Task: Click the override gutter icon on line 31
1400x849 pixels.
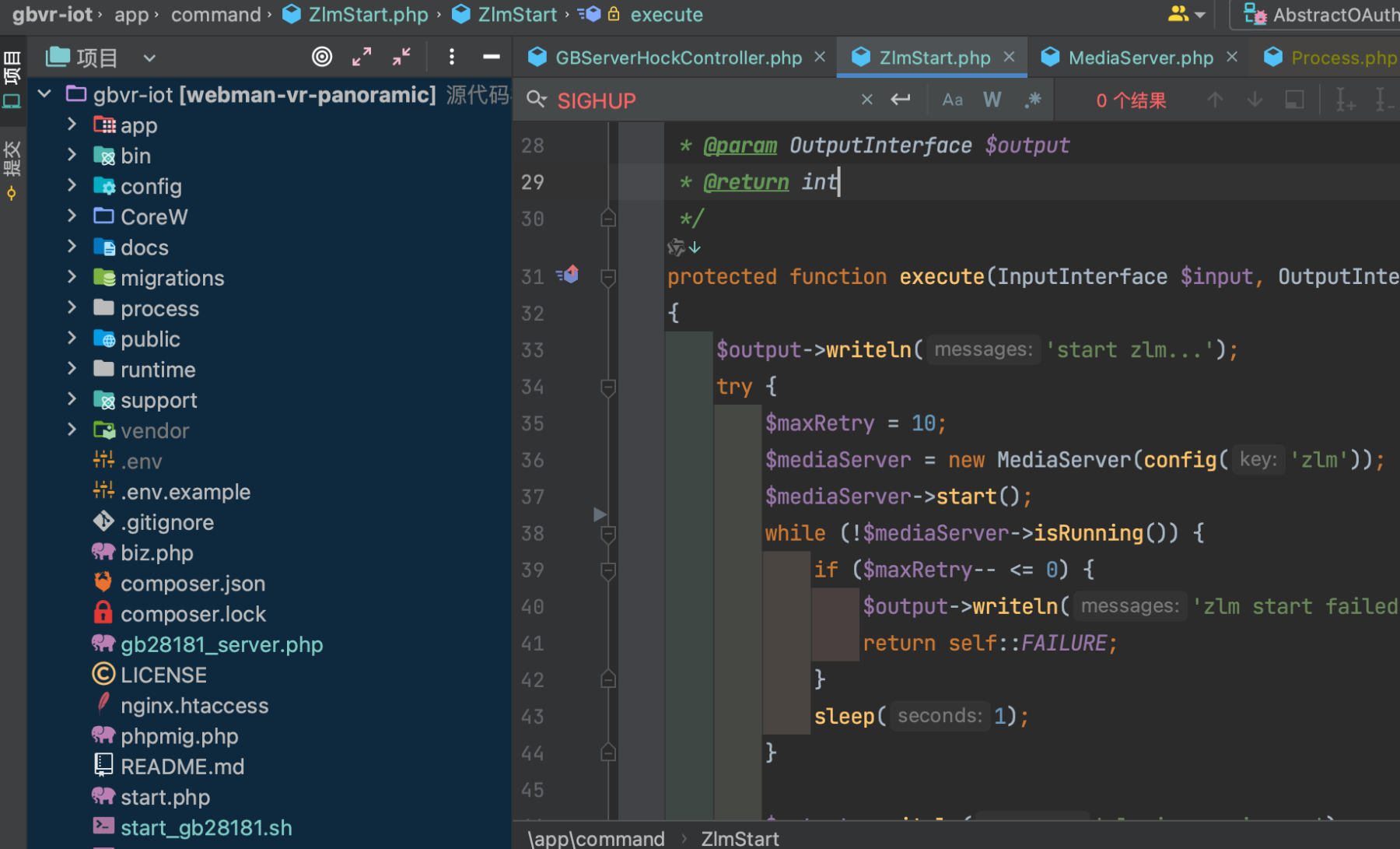Action: pyautogui.click(x=568, y=275)
